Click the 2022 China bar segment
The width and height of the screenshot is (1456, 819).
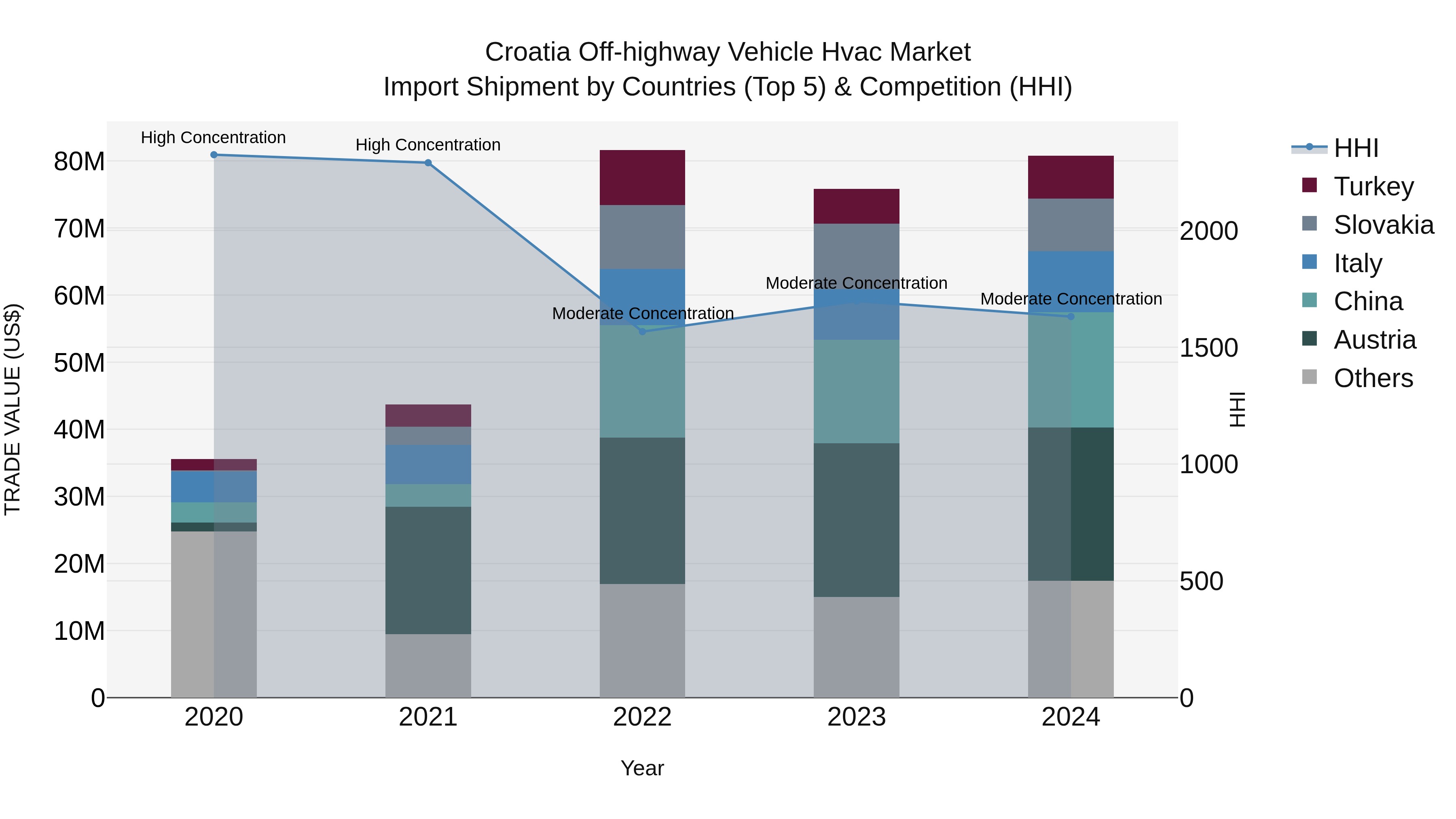[x=642, y=381]
